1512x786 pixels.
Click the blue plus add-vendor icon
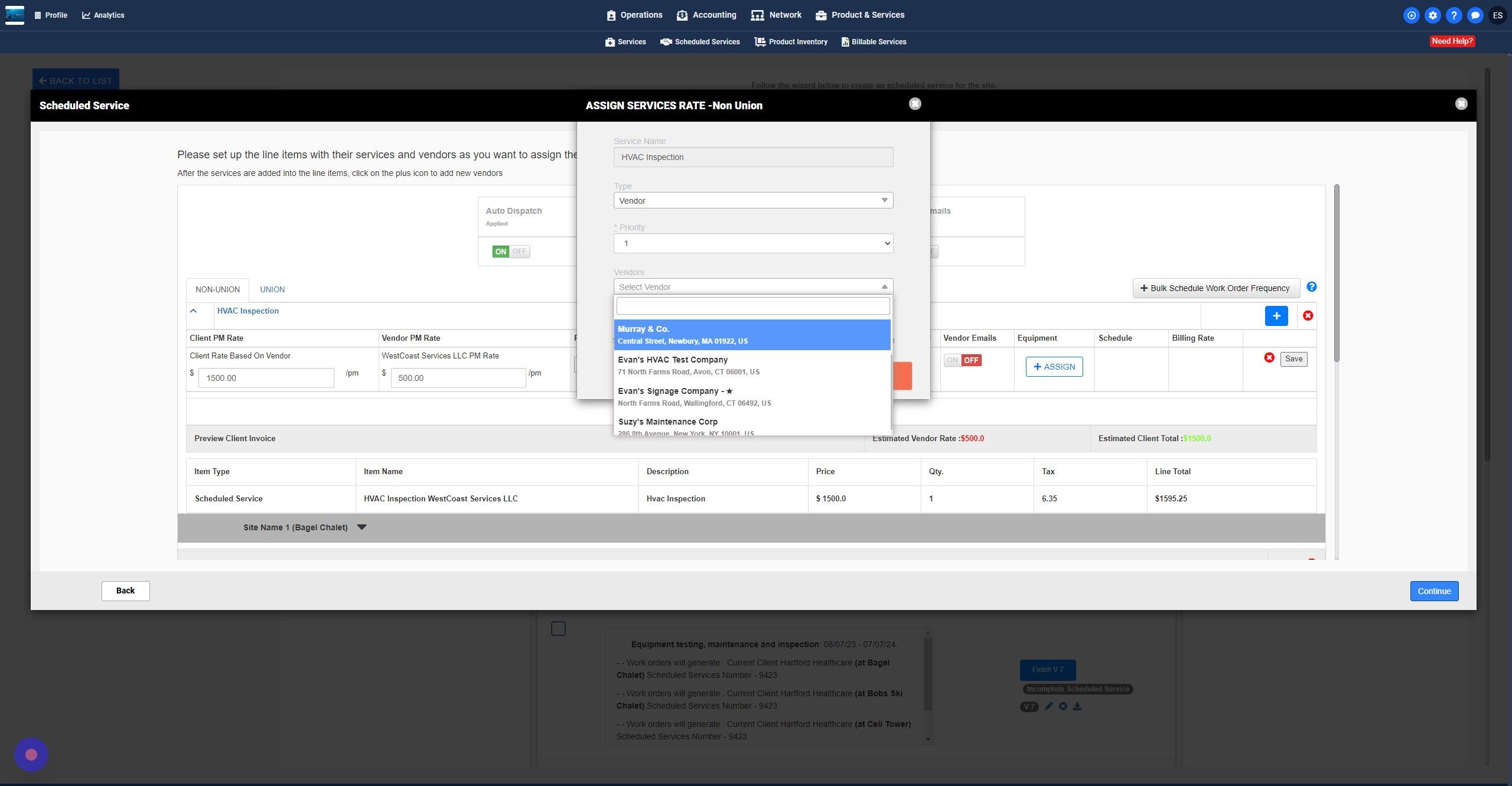(x=1276, y=316)
